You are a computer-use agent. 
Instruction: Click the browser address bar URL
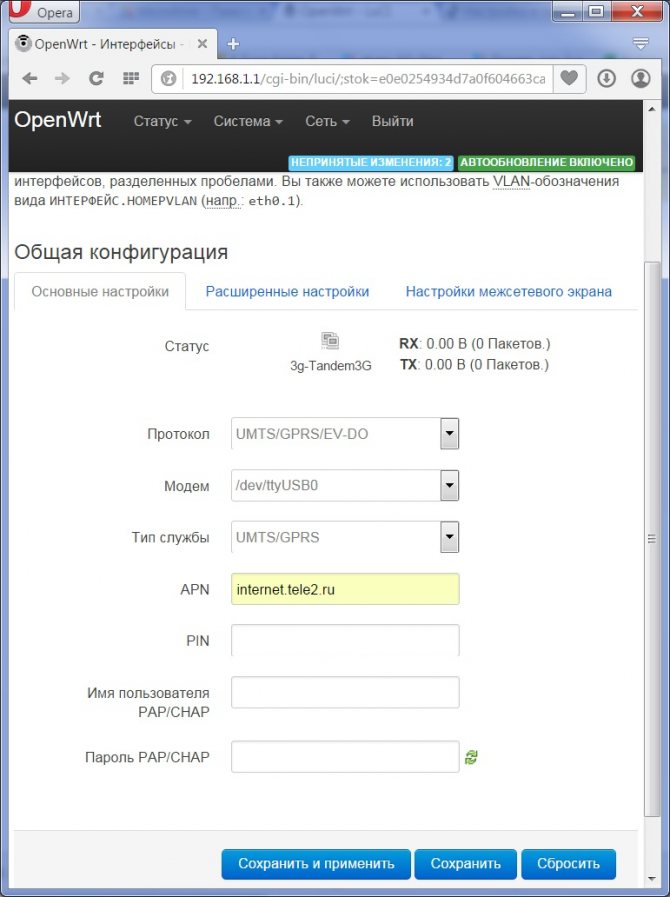(368, 78)
